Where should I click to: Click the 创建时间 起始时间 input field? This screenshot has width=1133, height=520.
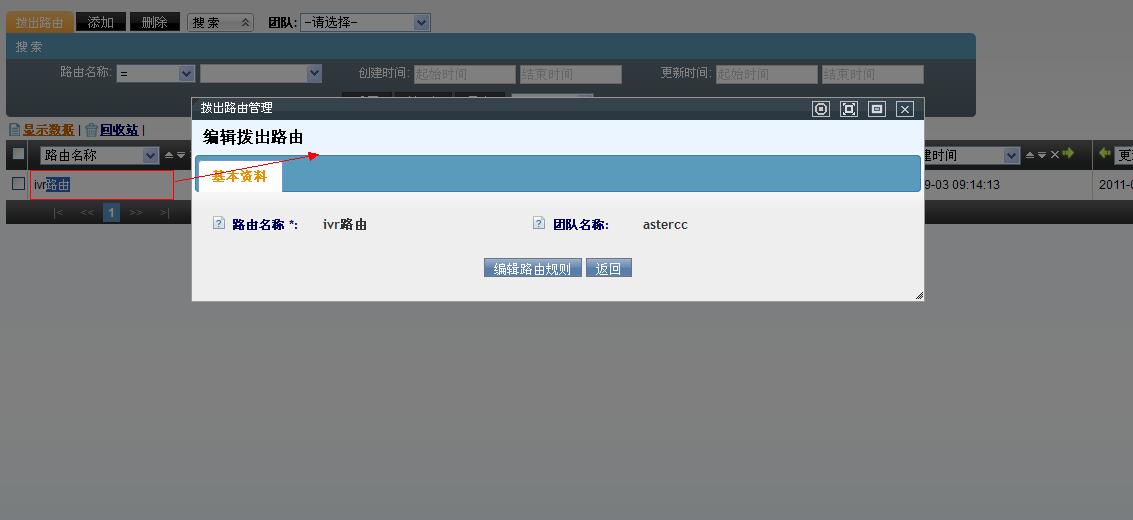click(464, 74)
